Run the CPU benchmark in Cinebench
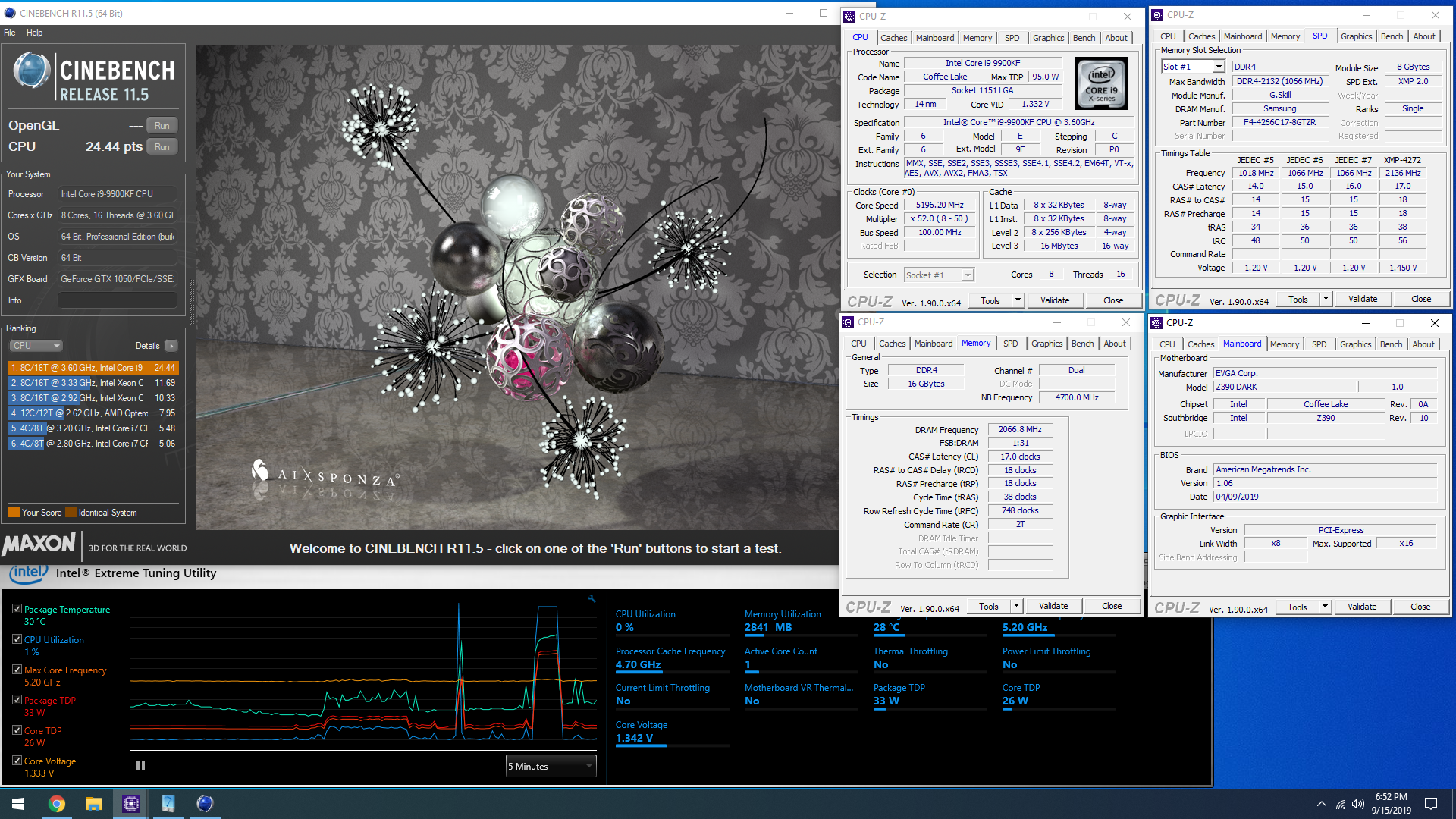Image resolution: width=1456 pixels, height=819 pixels. pyautogui.click(x=162, y=147)
